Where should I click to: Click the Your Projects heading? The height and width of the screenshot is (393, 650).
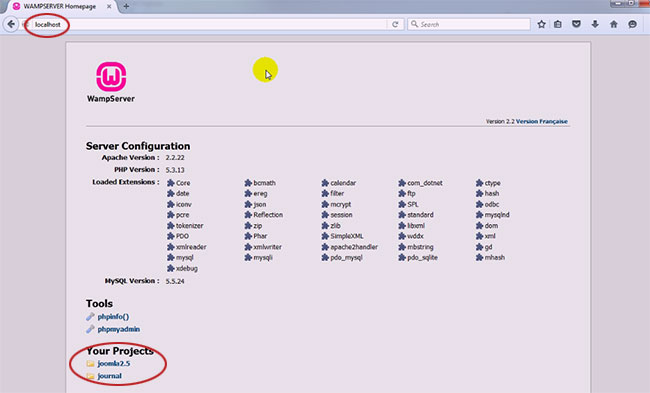[x=120, y=351]
